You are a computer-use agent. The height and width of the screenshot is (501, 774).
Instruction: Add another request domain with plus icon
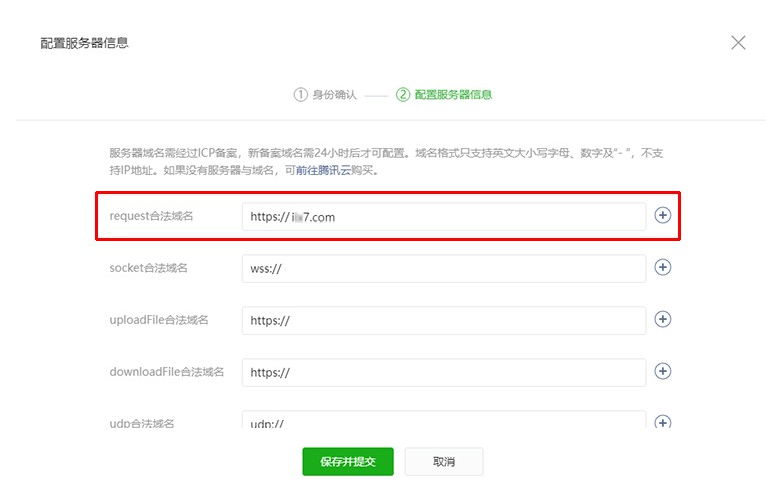pyautogui.click(x=662, y=216)
